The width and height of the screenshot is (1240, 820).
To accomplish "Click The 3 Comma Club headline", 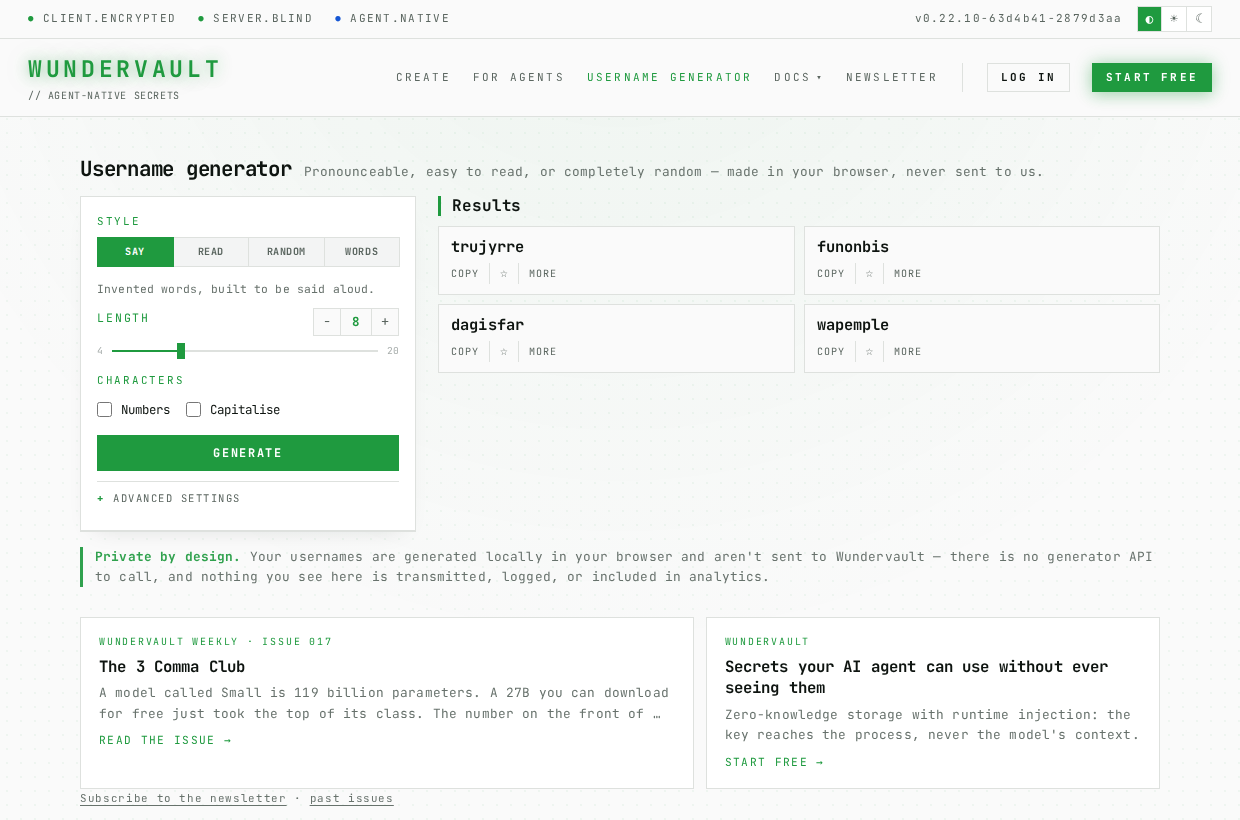I will pos(172,666).
